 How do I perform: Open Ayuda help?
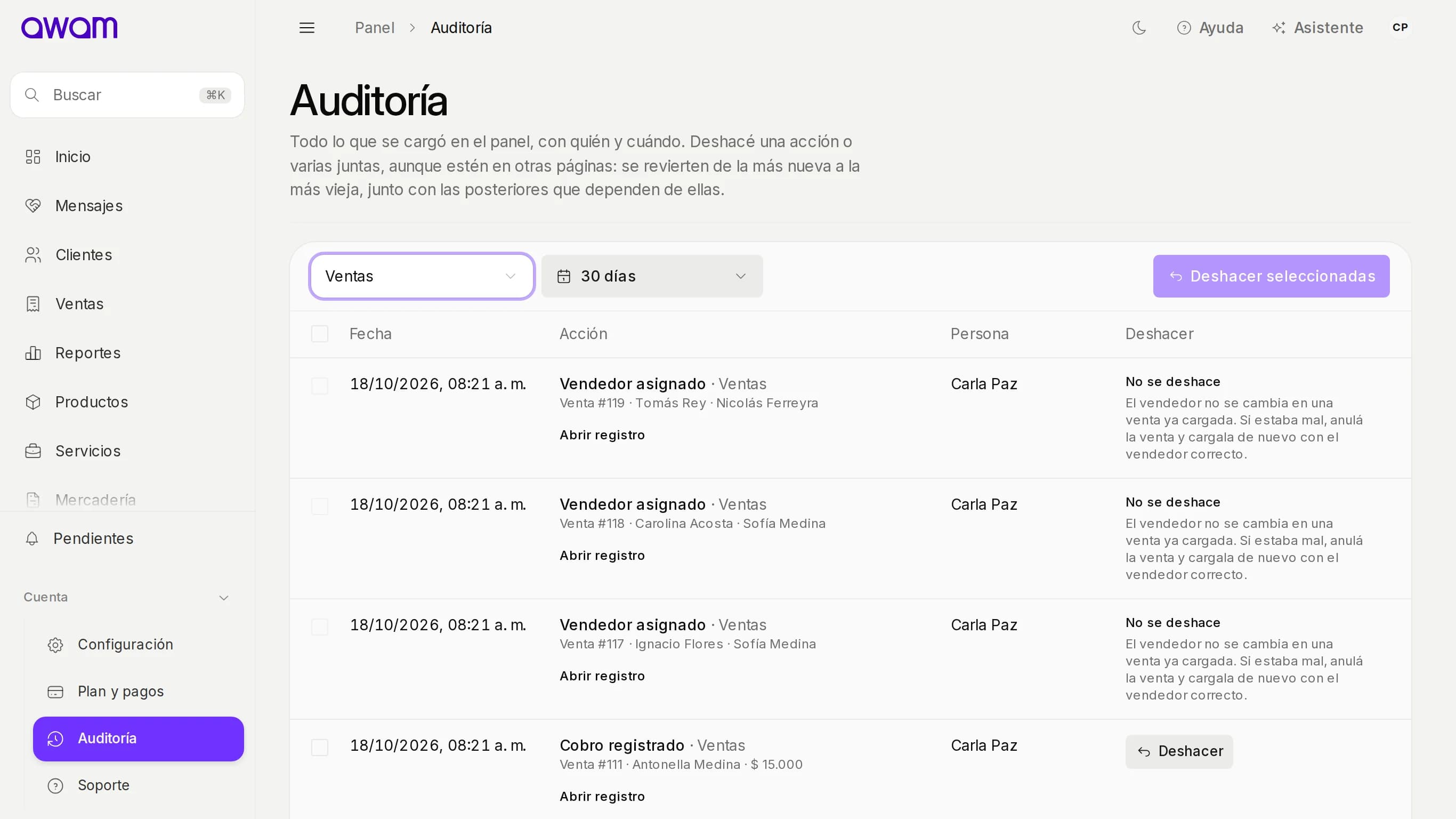pyautogui.click(x=1210, y=28)
